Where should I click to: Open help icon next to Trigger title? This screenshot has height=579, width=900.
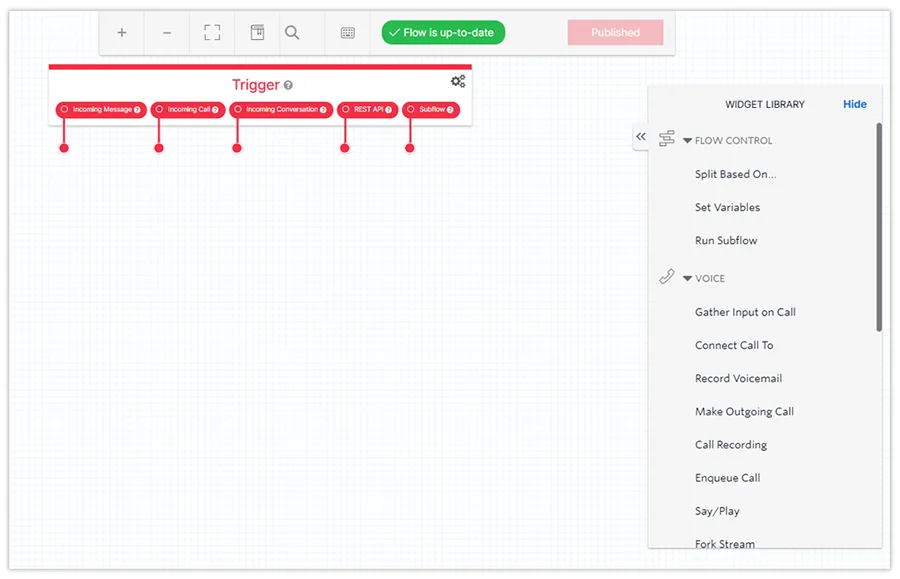click(x=288, y=85)
